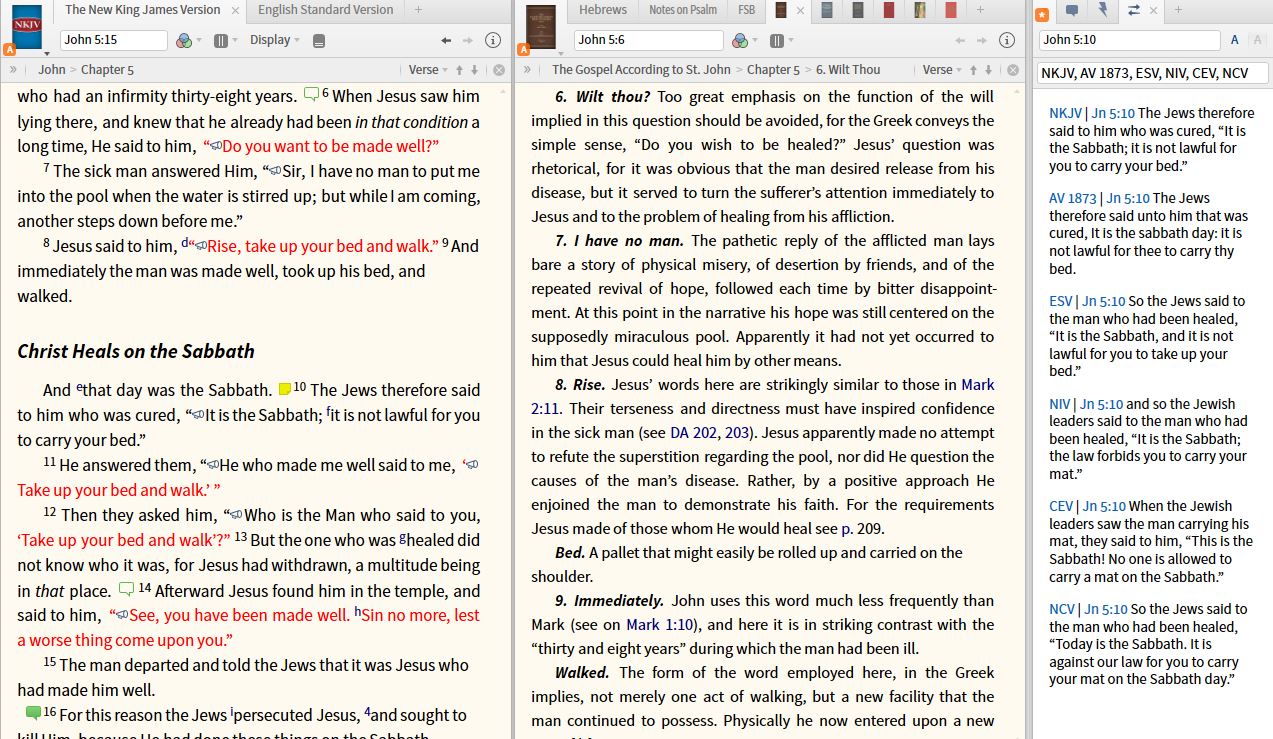Switch to the dark gray book cover tab
1273x739 pixels.
tap(858, 10)
